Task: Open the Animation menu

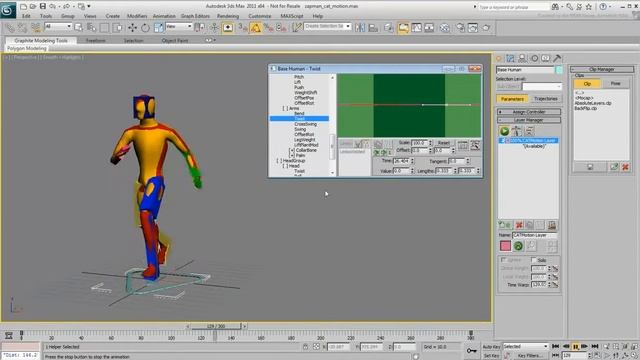Action: click(x=164, y=16)
